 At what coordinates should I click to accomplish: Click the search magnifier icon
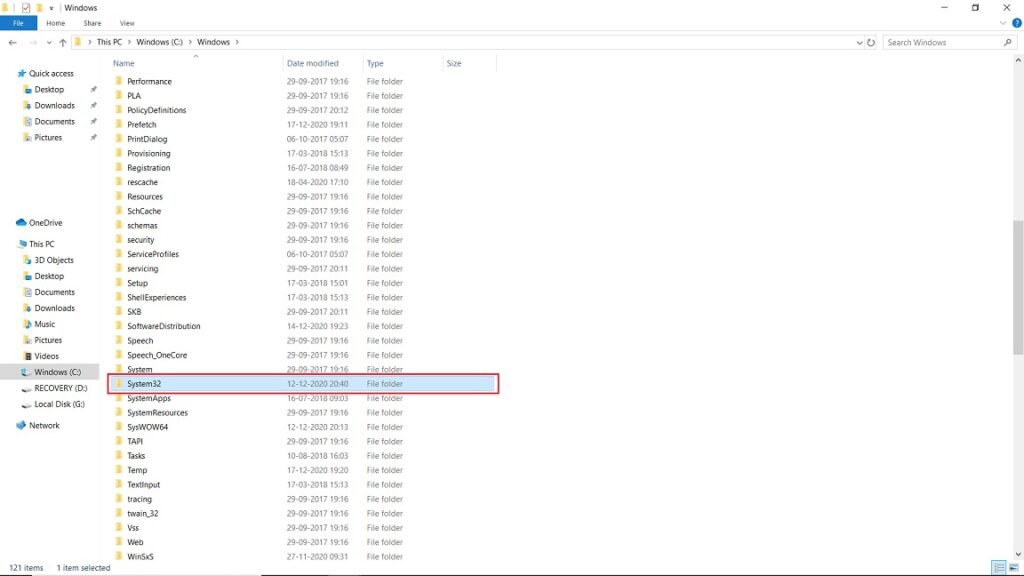(1008, 42)
